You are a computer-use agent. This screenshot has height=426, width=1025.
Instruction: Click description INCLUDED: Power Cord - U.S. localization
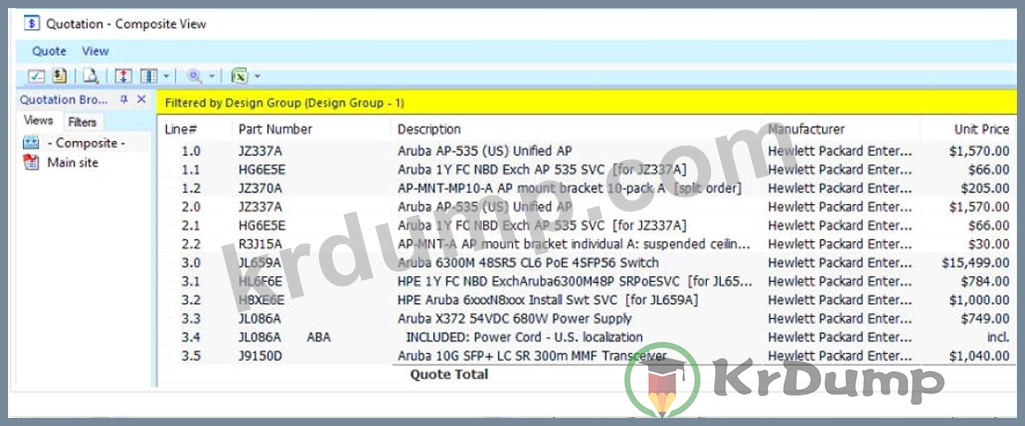[524, 337]
